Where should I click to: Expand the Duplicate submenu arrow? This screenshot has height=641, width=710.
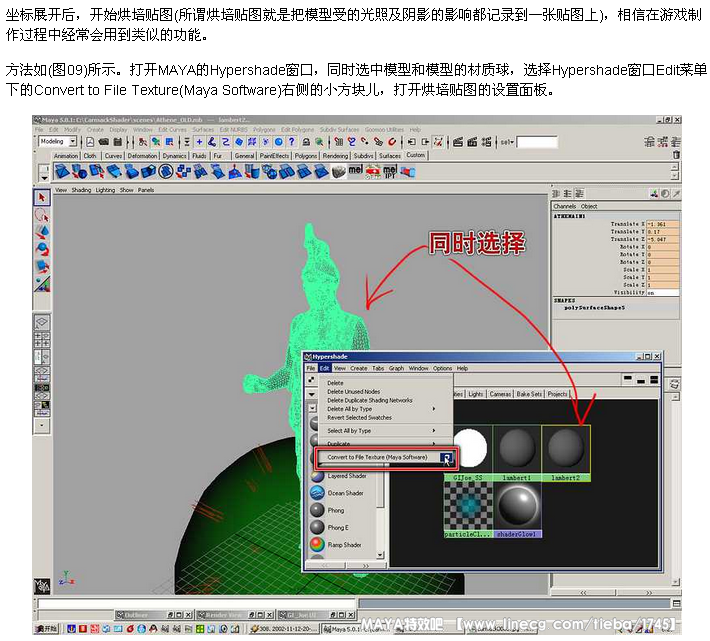coord(434,443)
